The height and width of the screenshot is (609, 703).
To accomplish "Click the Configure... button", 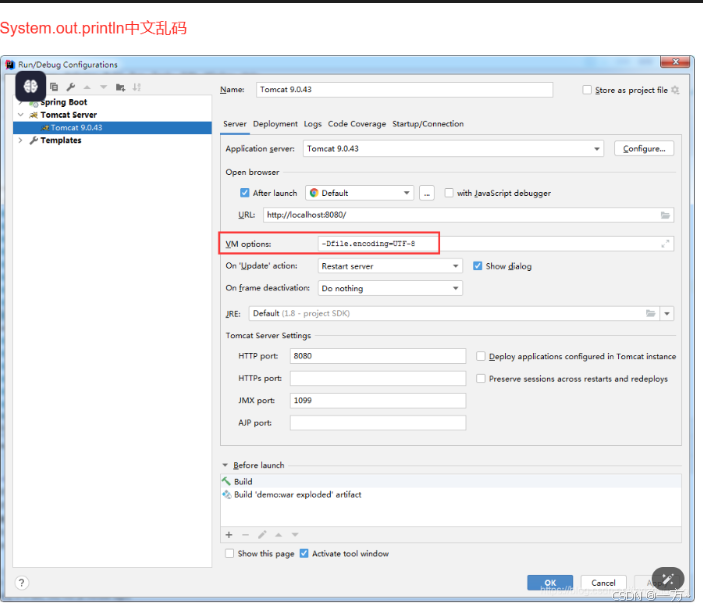I will click(644, 148).
